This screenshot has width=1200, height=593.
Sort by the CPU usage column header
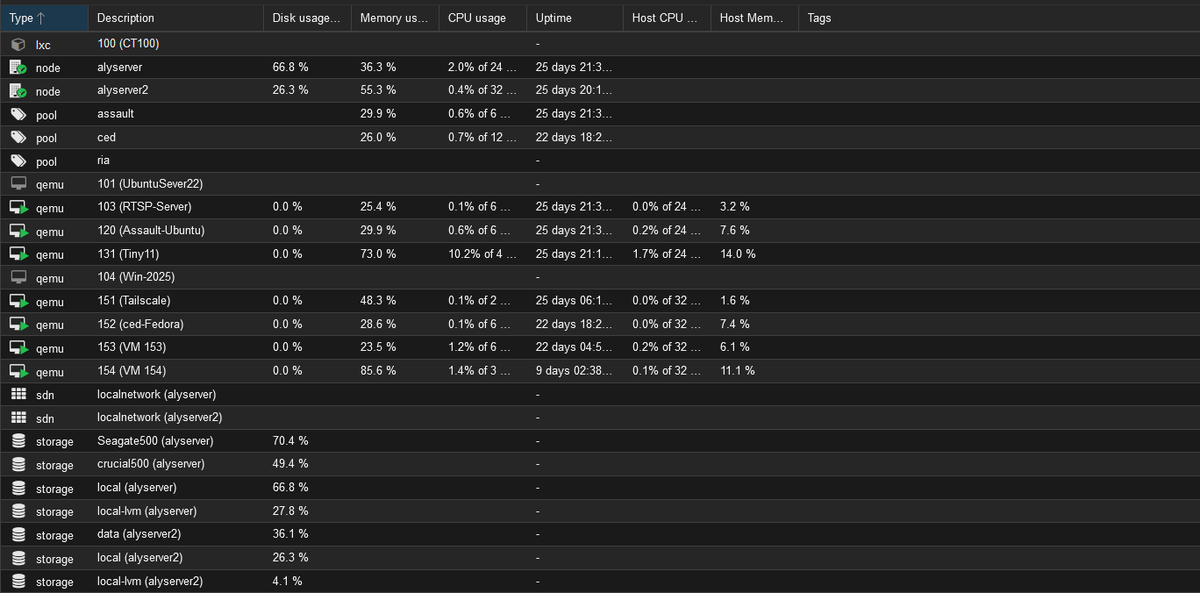[483, 18]
